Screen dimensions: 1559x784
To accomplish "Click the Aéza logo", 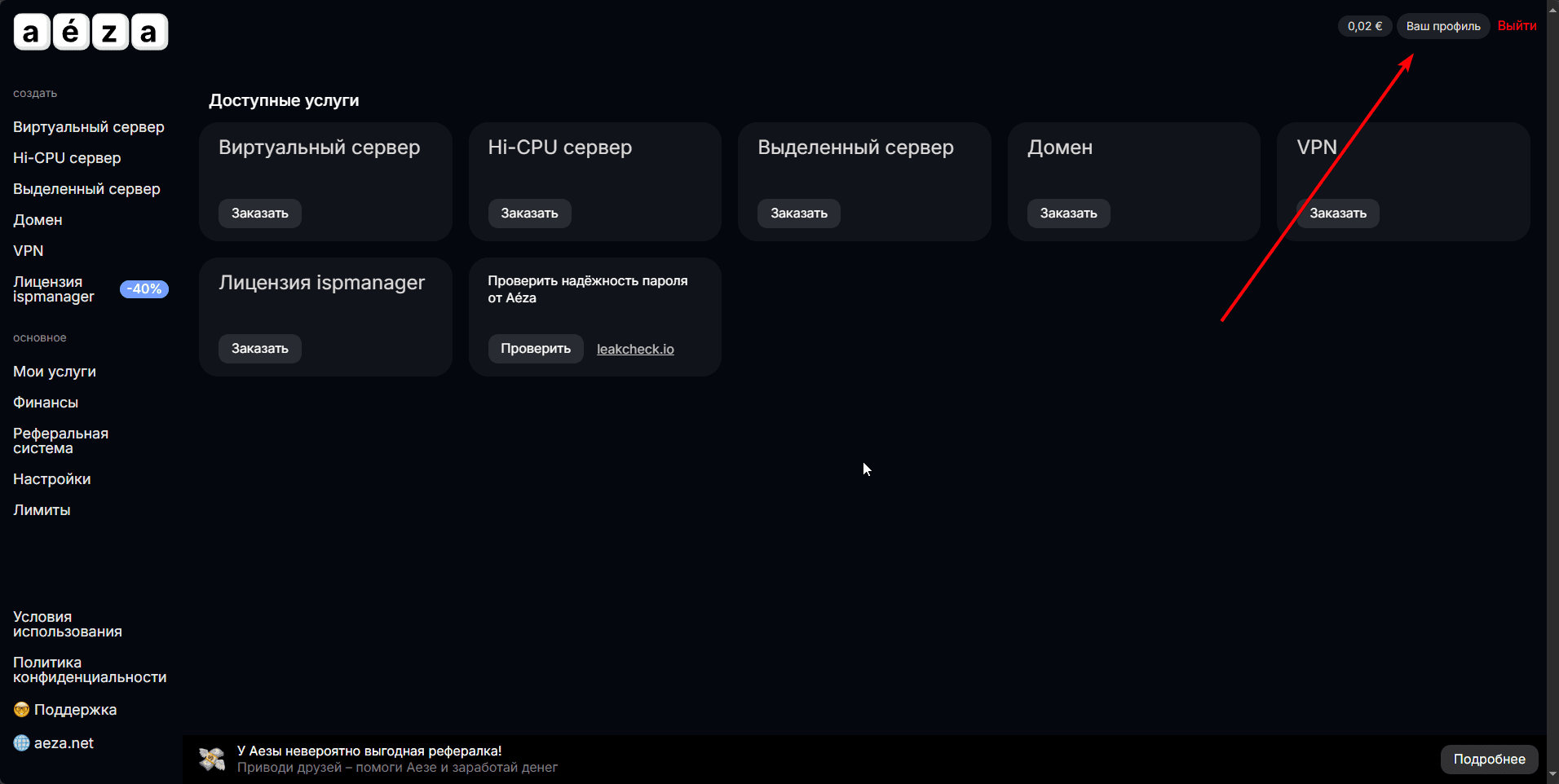I will [91, 33].
